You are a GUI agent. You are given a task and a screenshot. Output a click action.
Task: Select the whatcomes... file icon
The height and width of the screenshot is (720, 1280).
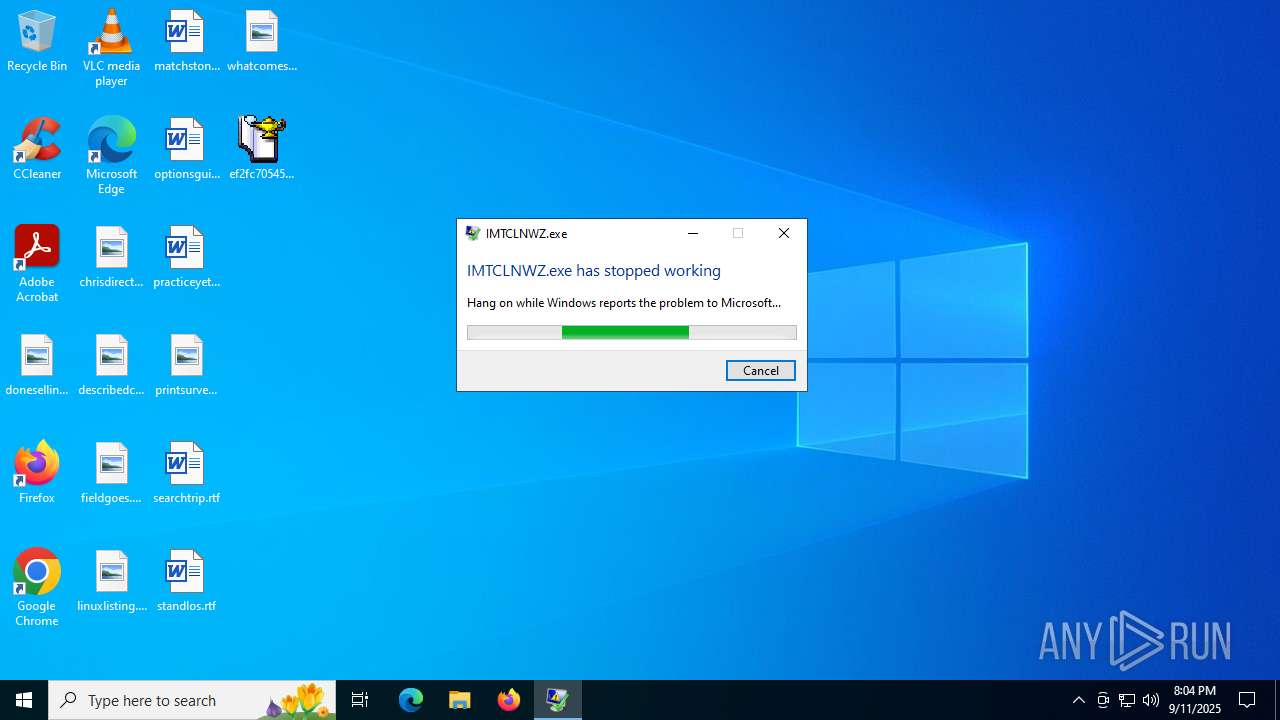tap(262, 42)
